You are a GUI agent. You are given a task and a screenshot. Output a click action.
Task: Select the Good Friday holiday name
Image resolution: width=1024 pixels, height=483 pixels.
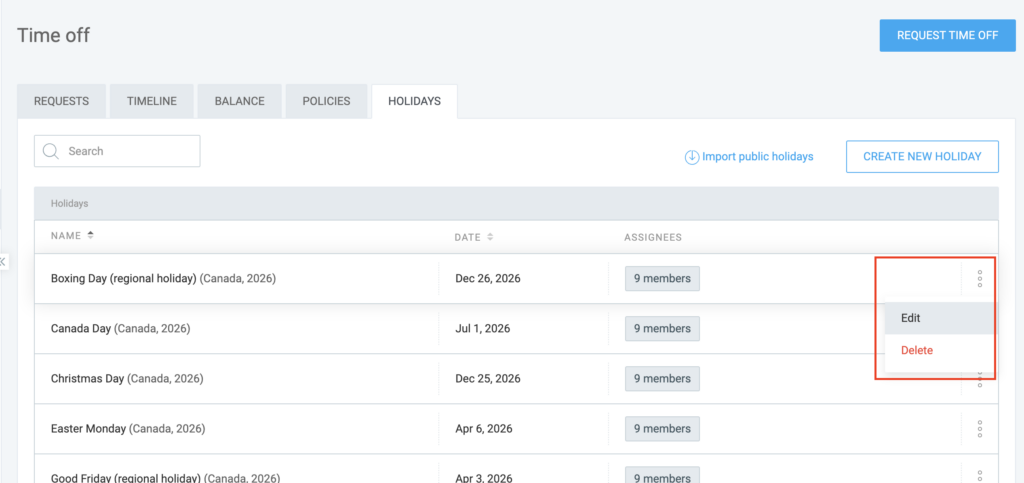point(165,478)
